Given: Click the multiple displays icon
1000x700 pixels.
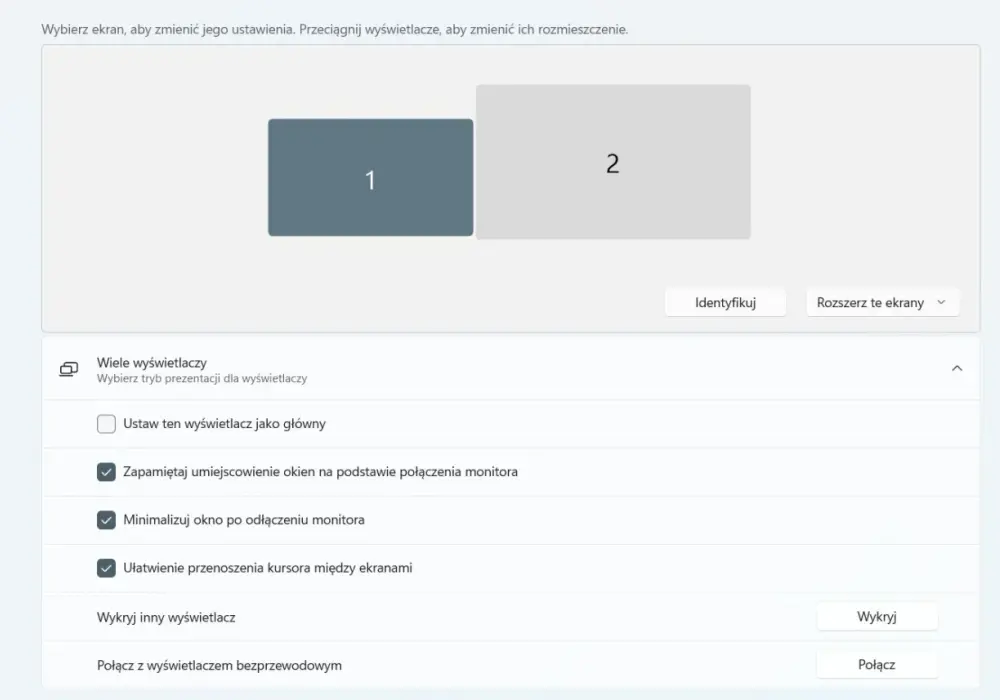Looking at the screenshot, I should [69, 369].
